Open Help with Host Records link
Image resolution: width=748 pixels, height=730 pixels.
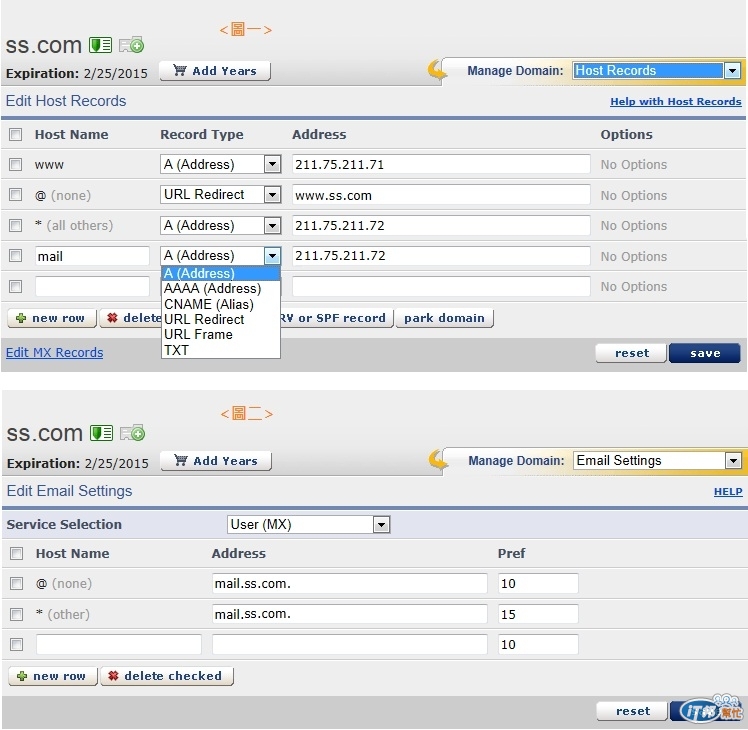[675, 102]
